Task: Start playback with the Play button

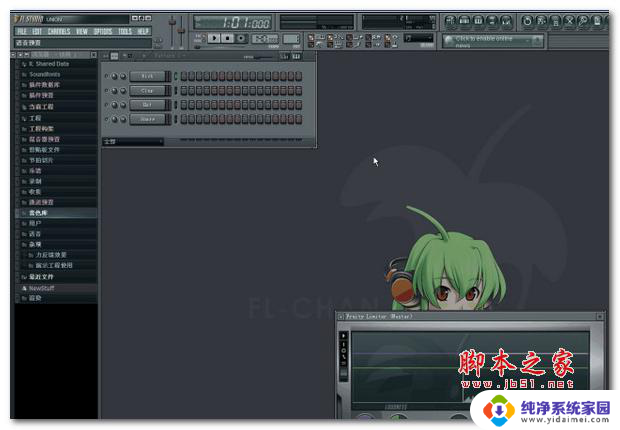Action: [214, 38]
